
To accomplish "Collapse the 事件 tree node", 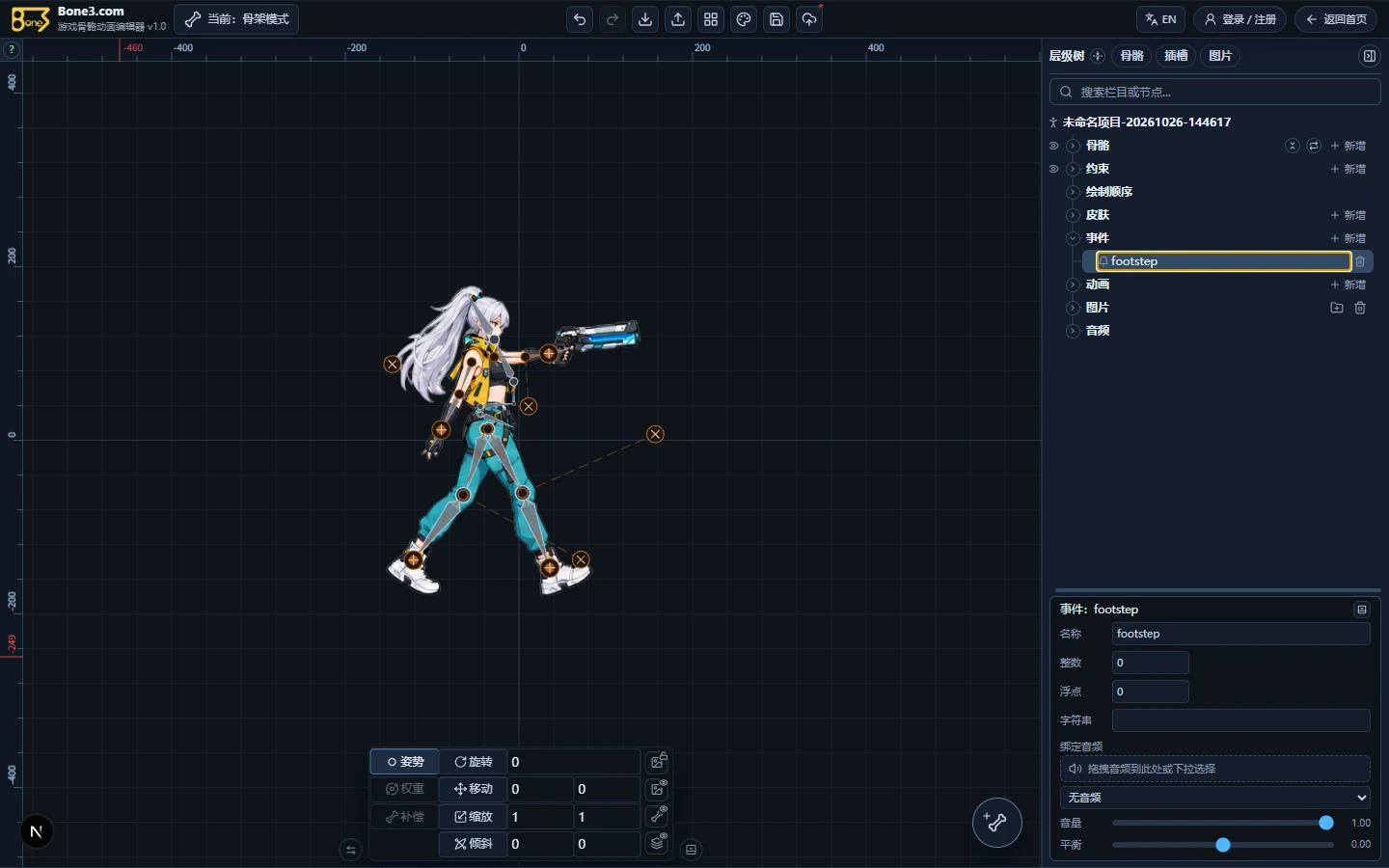I will pyautogui.click(x=1073, y=238).
